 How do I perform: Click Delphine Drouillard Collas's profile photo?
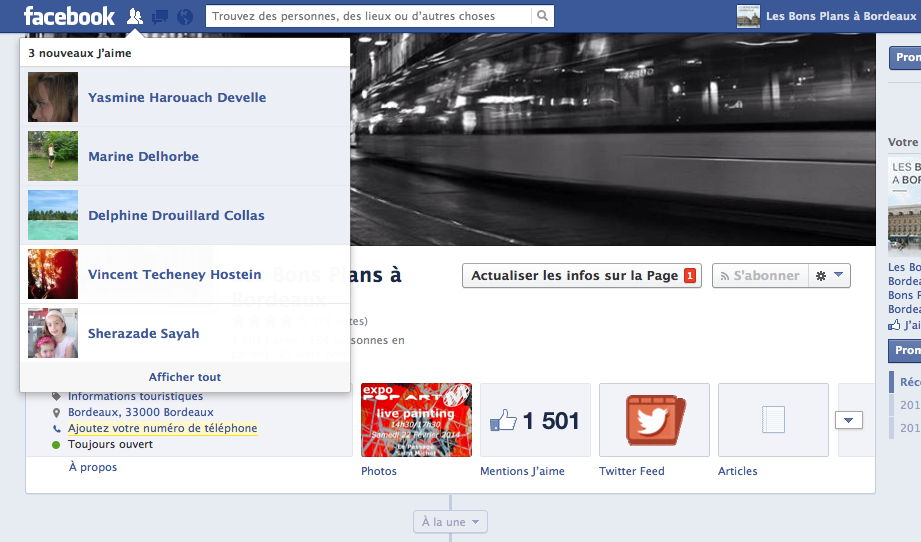(53, 215)
